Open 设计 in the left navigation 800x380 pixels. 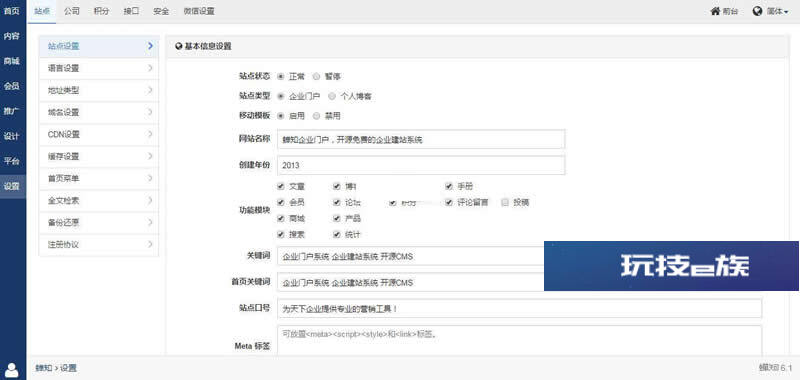point(12,136)
